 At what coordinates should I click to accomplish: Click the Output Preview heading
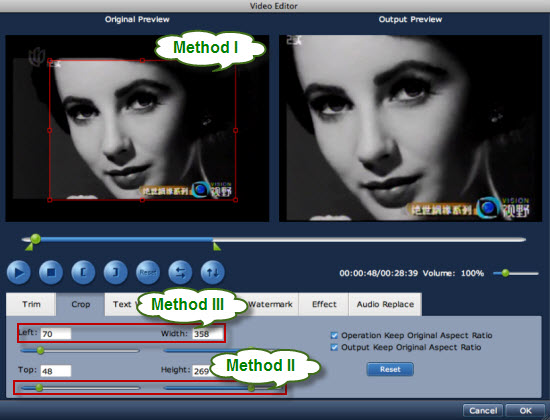pyautogui.click(x=410, y=19)
